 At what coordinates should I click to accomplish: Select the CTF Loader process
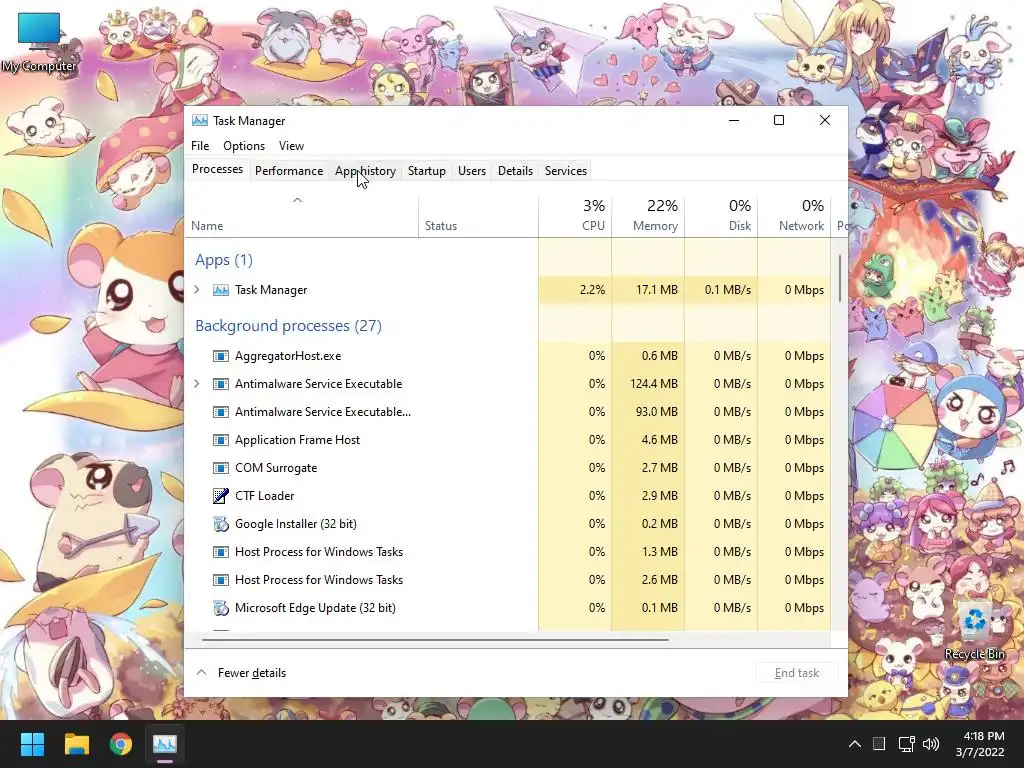click(x=508, y=496)
